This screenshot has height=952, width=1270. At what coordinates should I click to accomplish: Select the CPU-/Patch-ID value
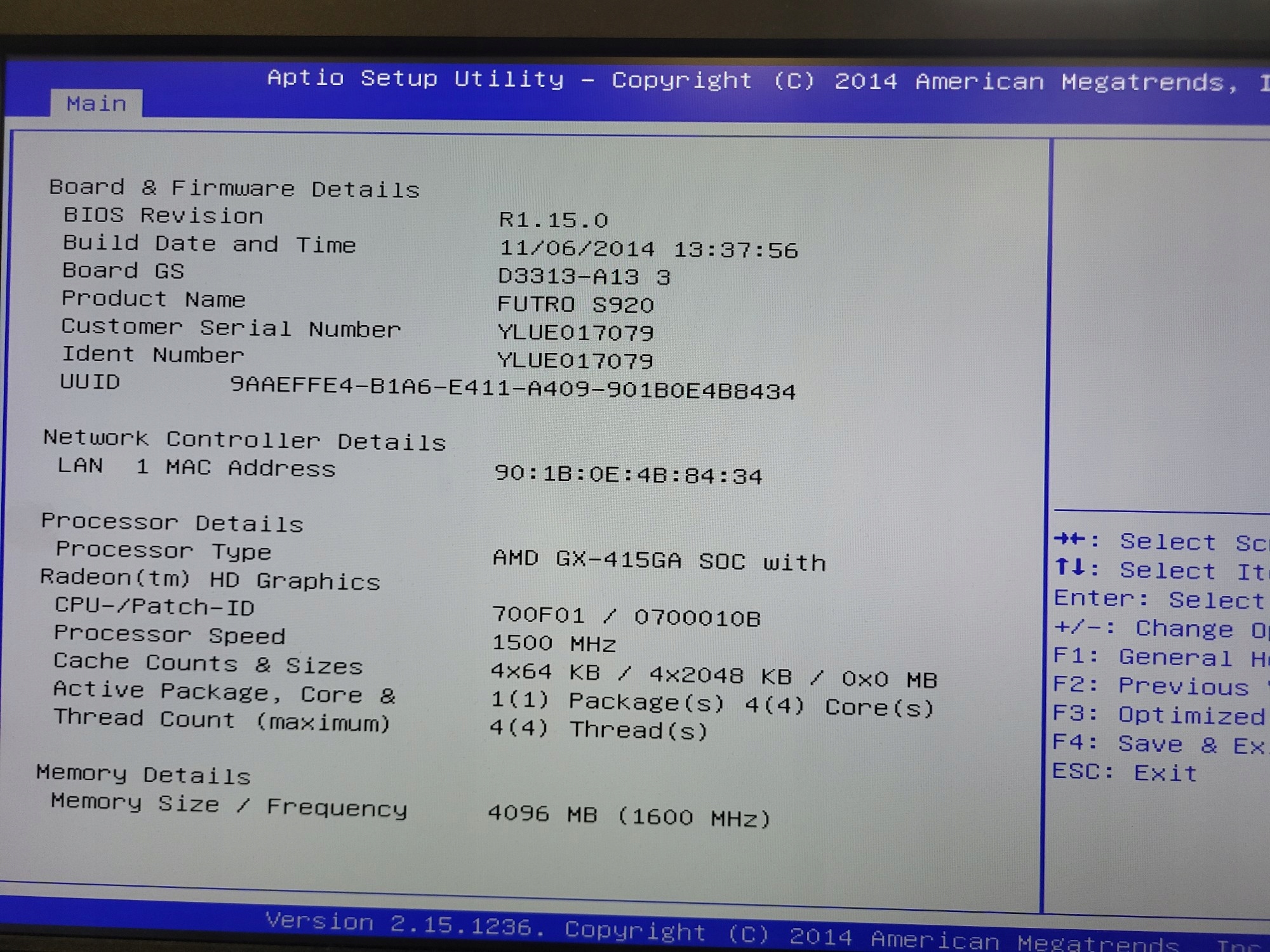coord(626,616)
